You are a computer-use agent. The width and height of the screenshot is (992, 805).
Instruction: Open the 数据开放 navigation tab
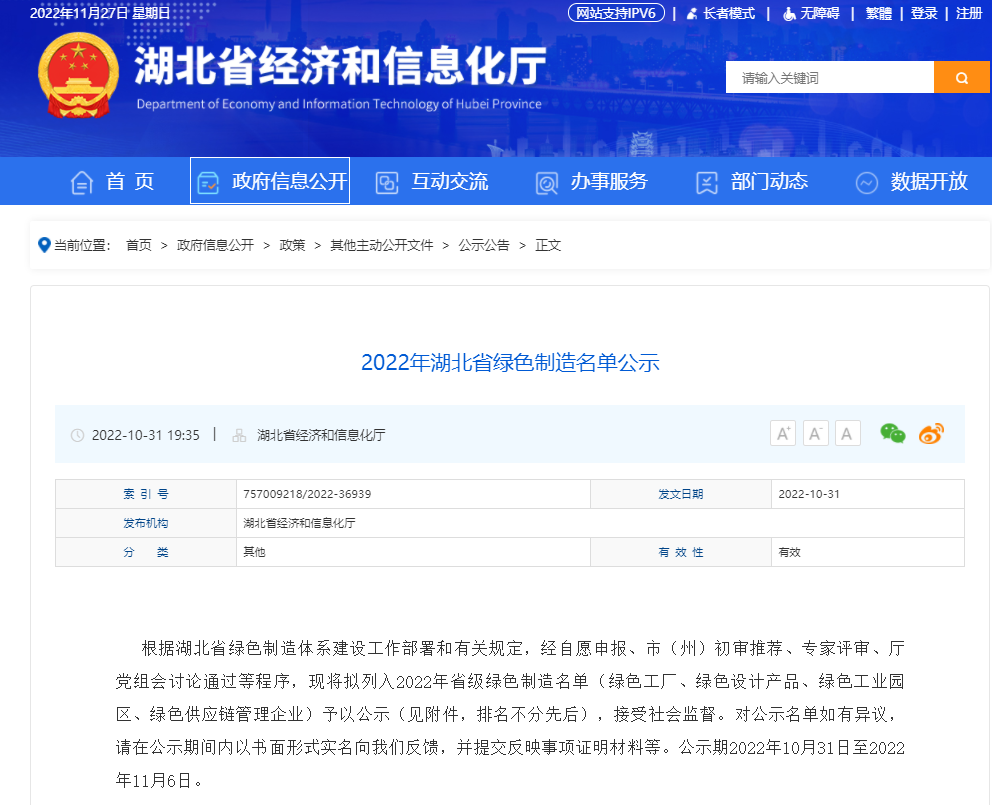coord(911,181)
